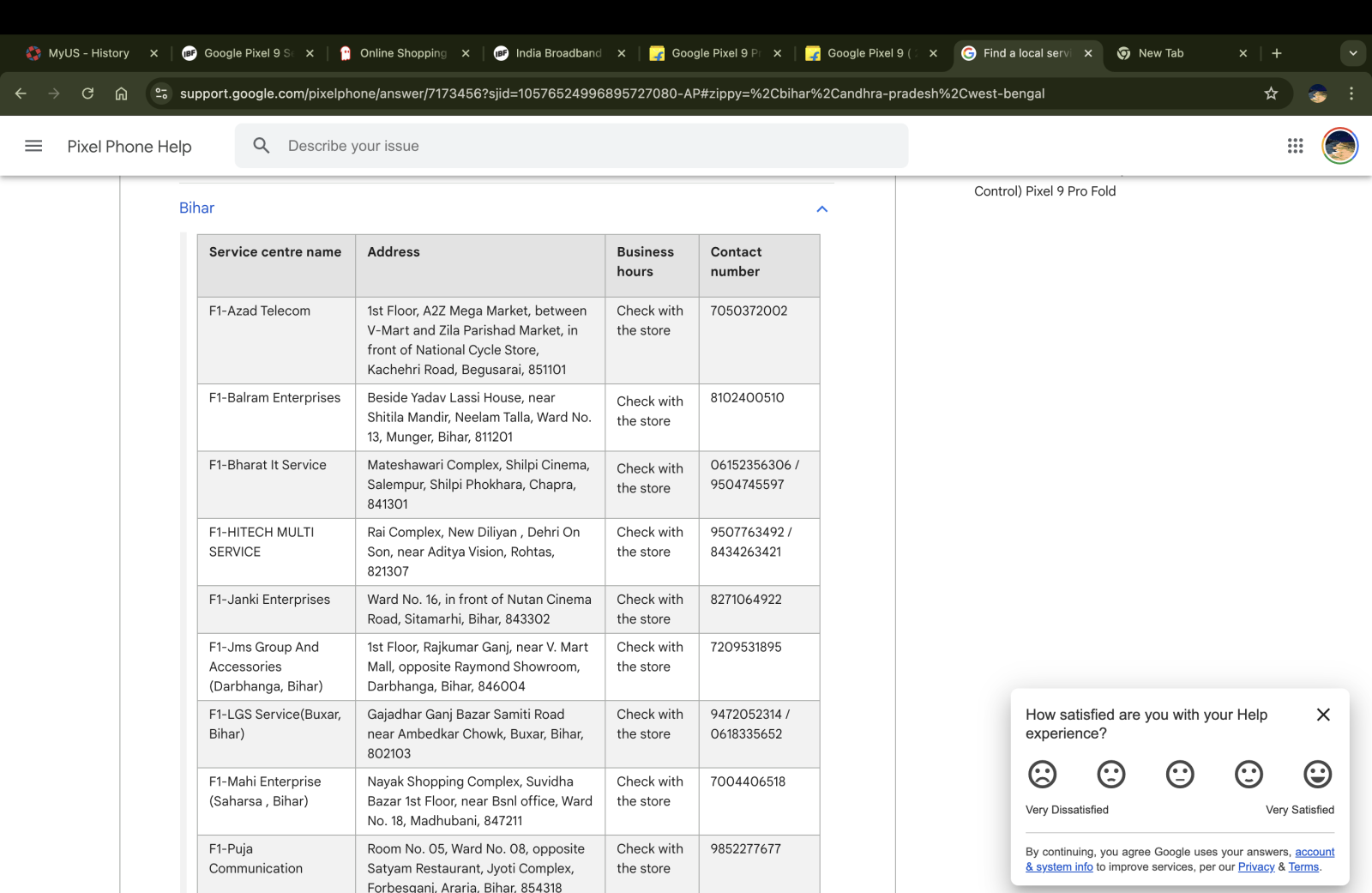
Task: Select the neutral middle face
Action: point(1180,775)
